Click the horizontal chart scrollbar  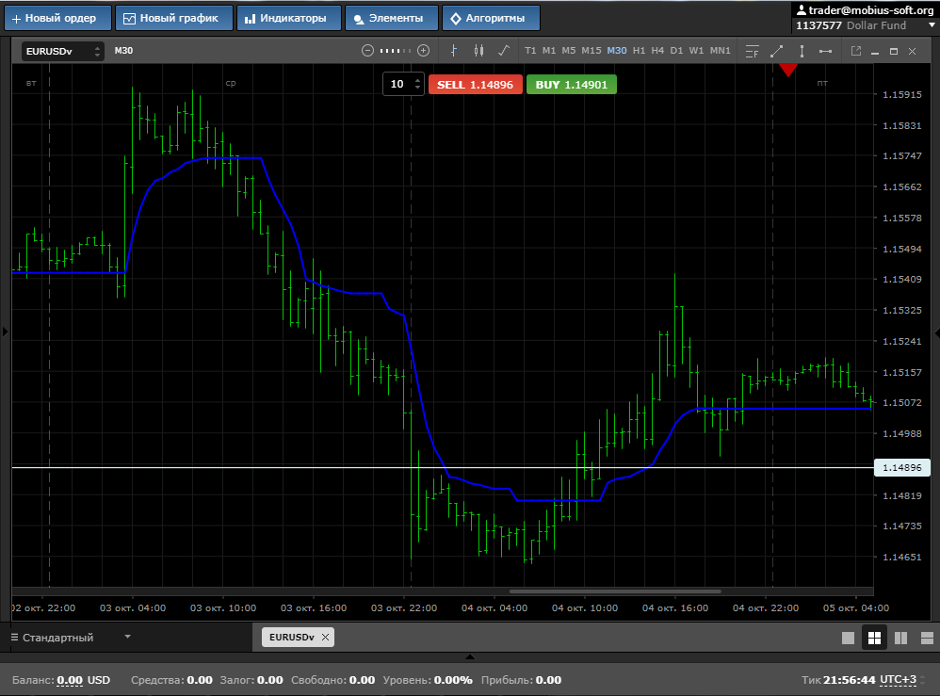(x=615, y=592)
